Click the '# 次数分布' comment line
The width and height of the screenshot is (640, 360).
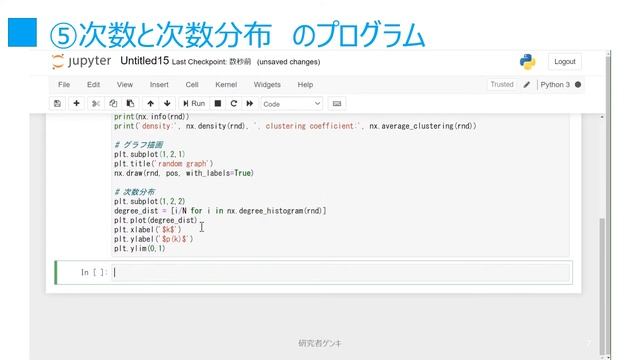(x=134, y=192)
